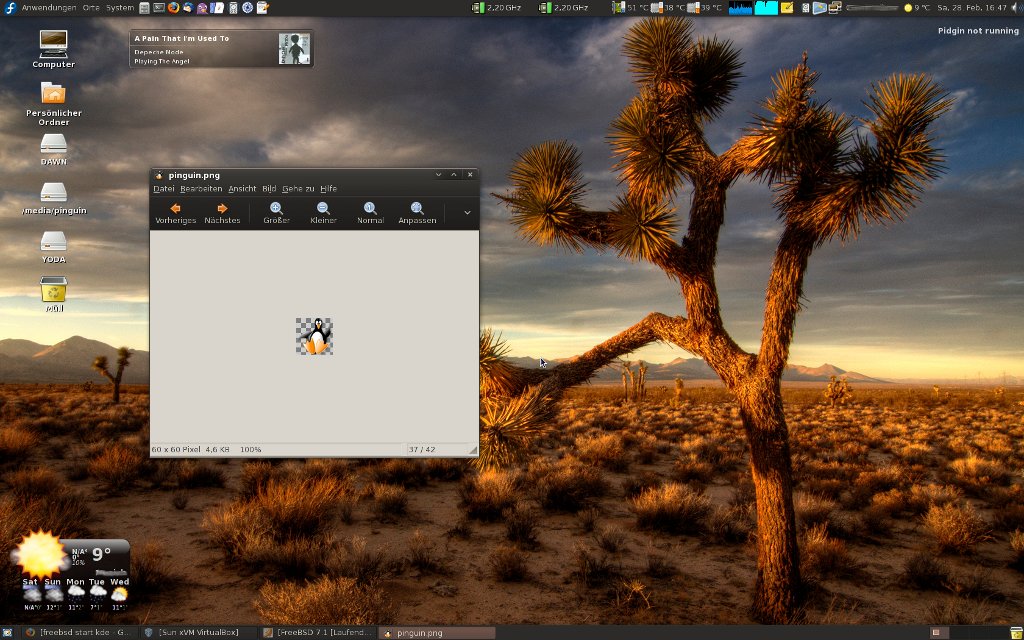Click the Vorheriges (previous image) arrow
This screenshot has height=640, width=1024.
coord(175,212)
